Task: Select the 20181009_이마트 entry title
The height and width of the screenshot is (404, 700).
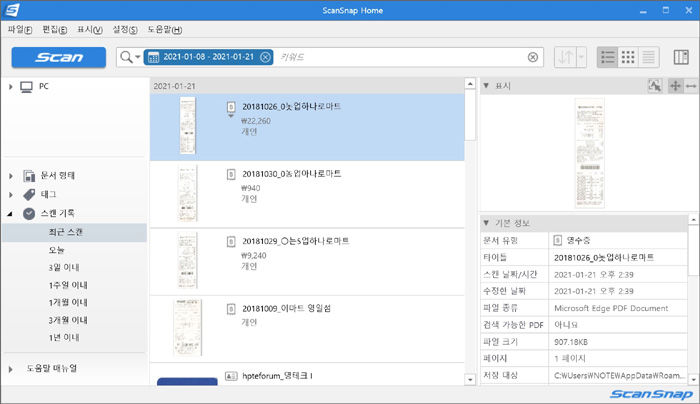Action: click(x=286, y=308)
